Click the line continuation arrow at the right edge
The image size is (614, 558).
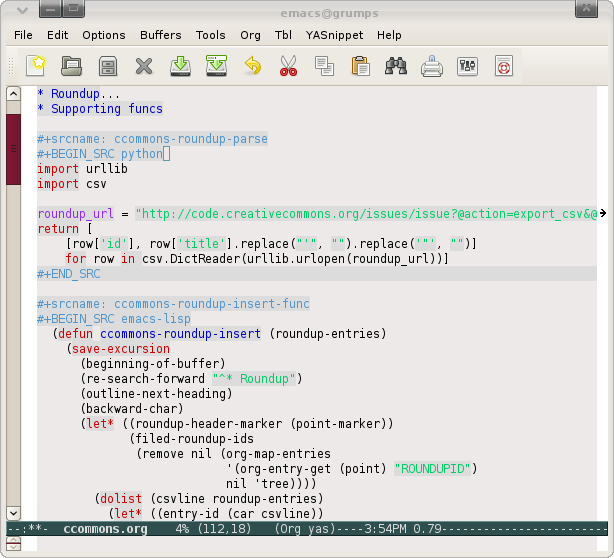[x=603, y=213]
